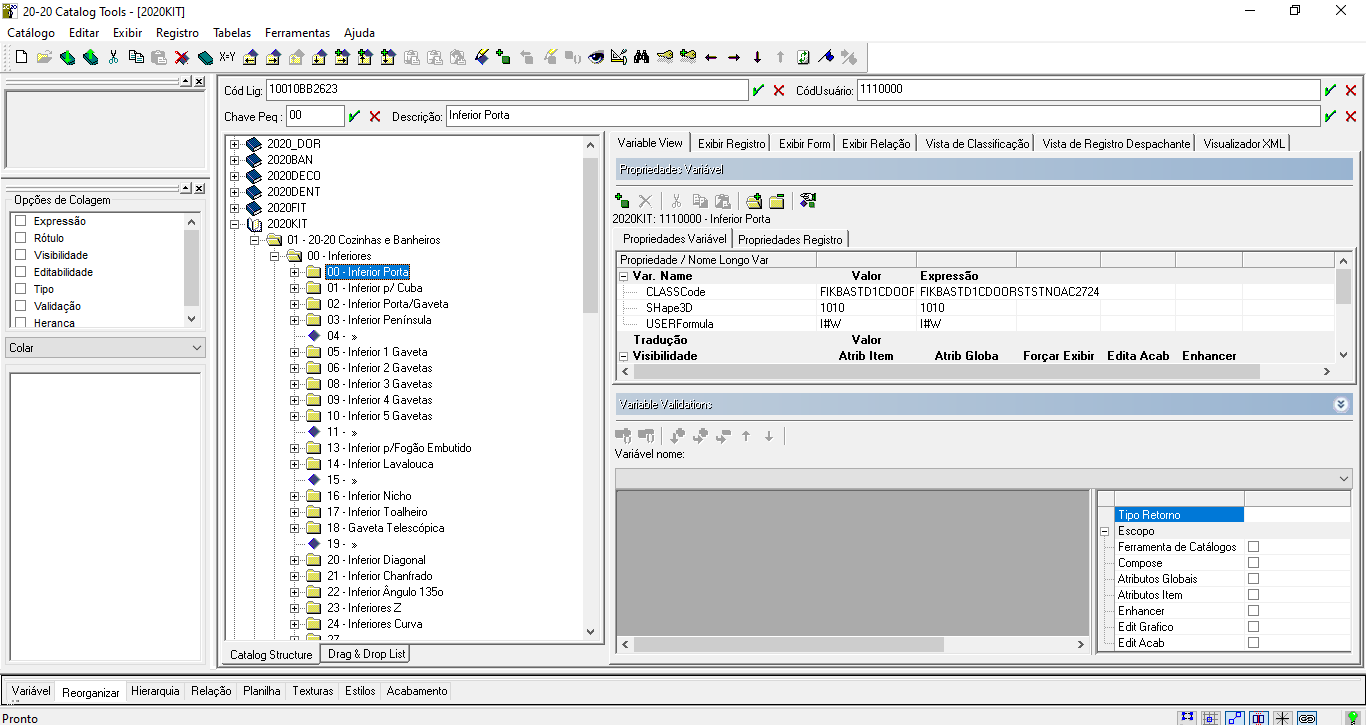Click the add folder icon in Variable panel
This screenshot has width=1366, height=725.
(x=754, y=201)
